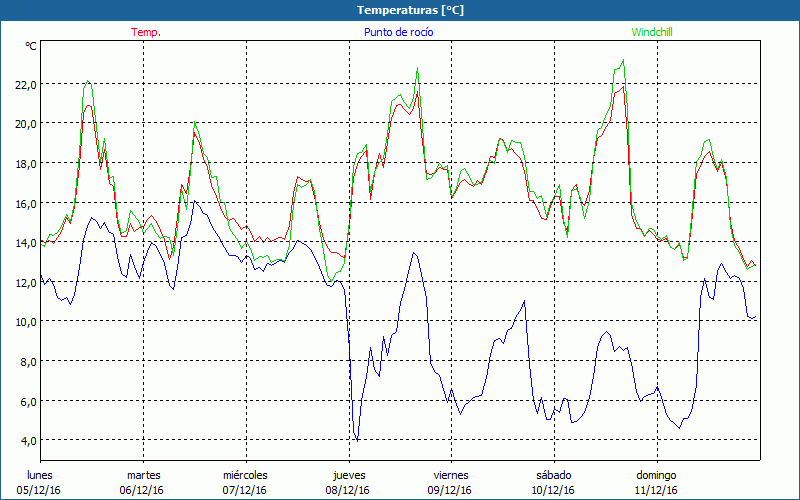800x500 pixels.
Task: Click the 14,0 y-axis value
Action: 24,242
